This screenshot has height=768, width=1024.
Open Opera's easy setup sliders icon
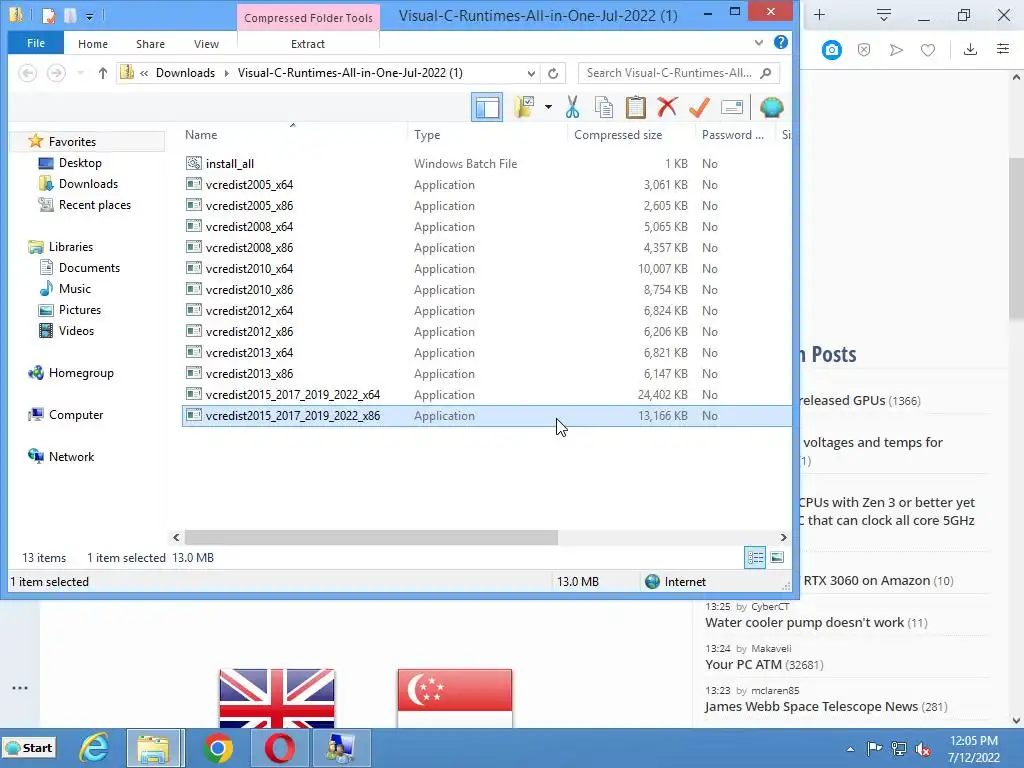[x=1003, y=50]
